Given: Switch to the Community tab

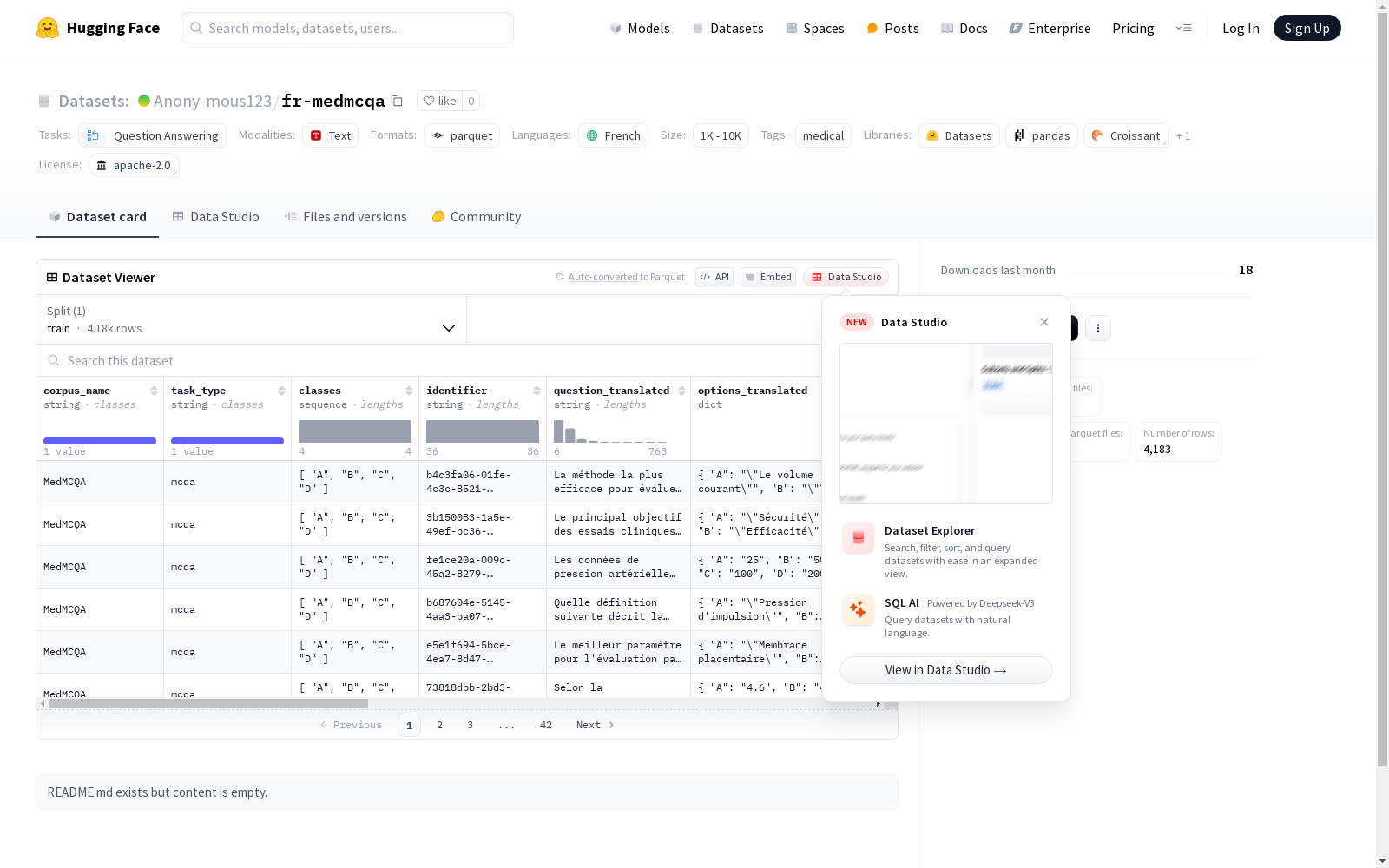Looking at the screenshot, I should [477, 217].
